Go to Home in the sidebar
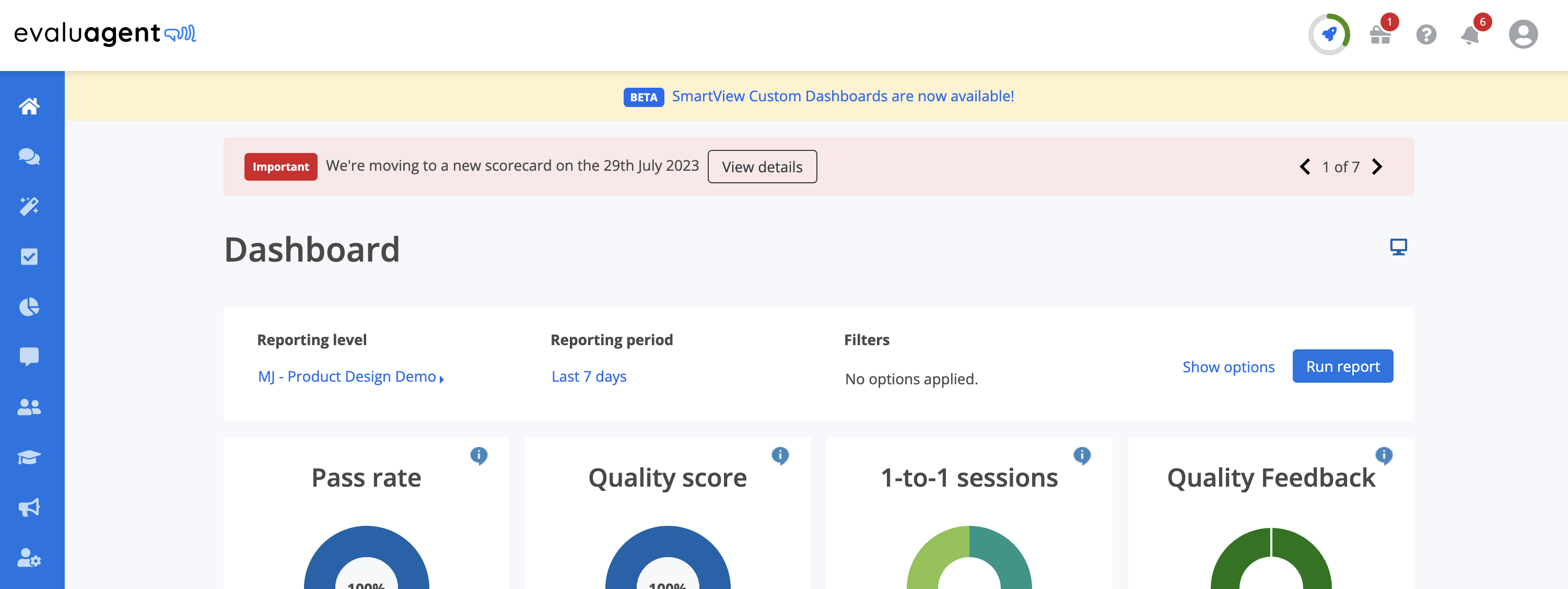 coord(29,107)
